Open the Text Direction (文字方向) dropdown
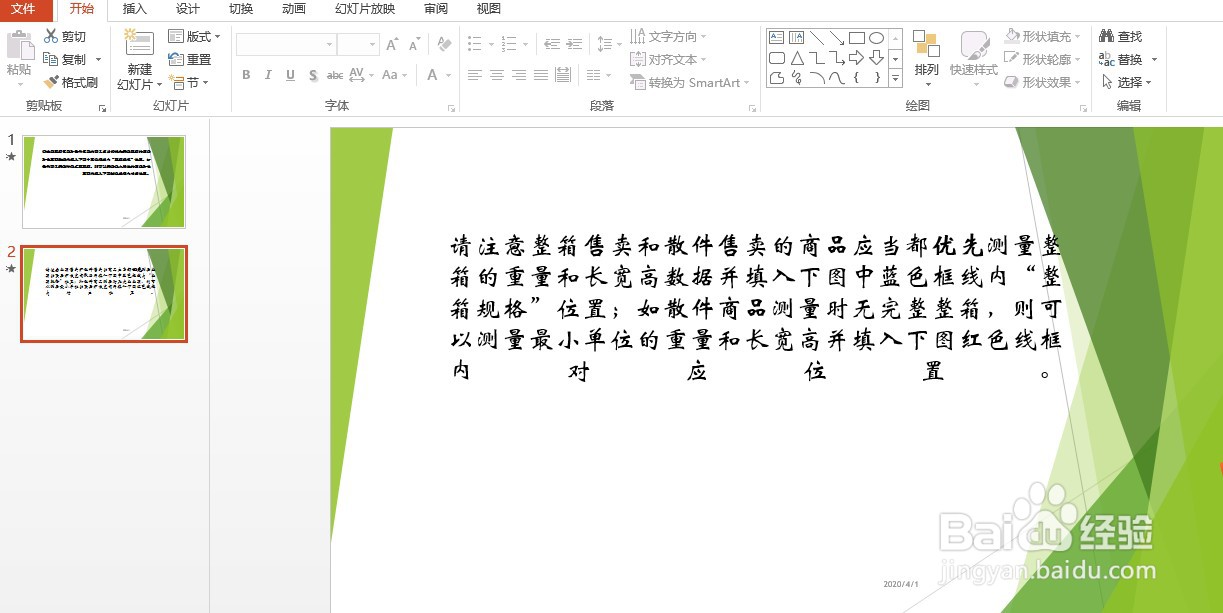 [669, 36]
